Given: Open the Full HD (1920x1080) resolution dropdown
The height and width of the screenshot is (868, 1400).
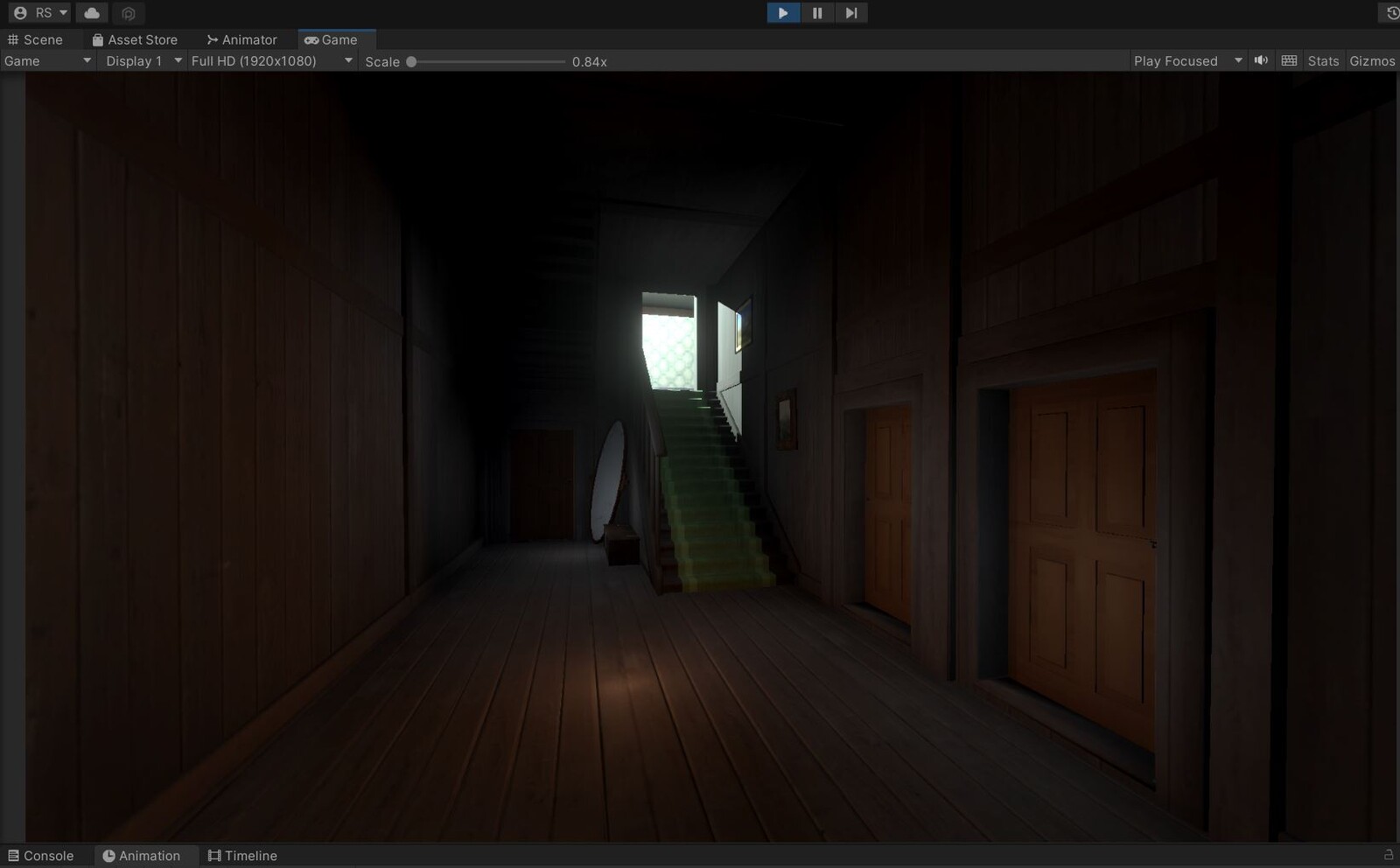Looking at the screenshot, I should point(272,61).
